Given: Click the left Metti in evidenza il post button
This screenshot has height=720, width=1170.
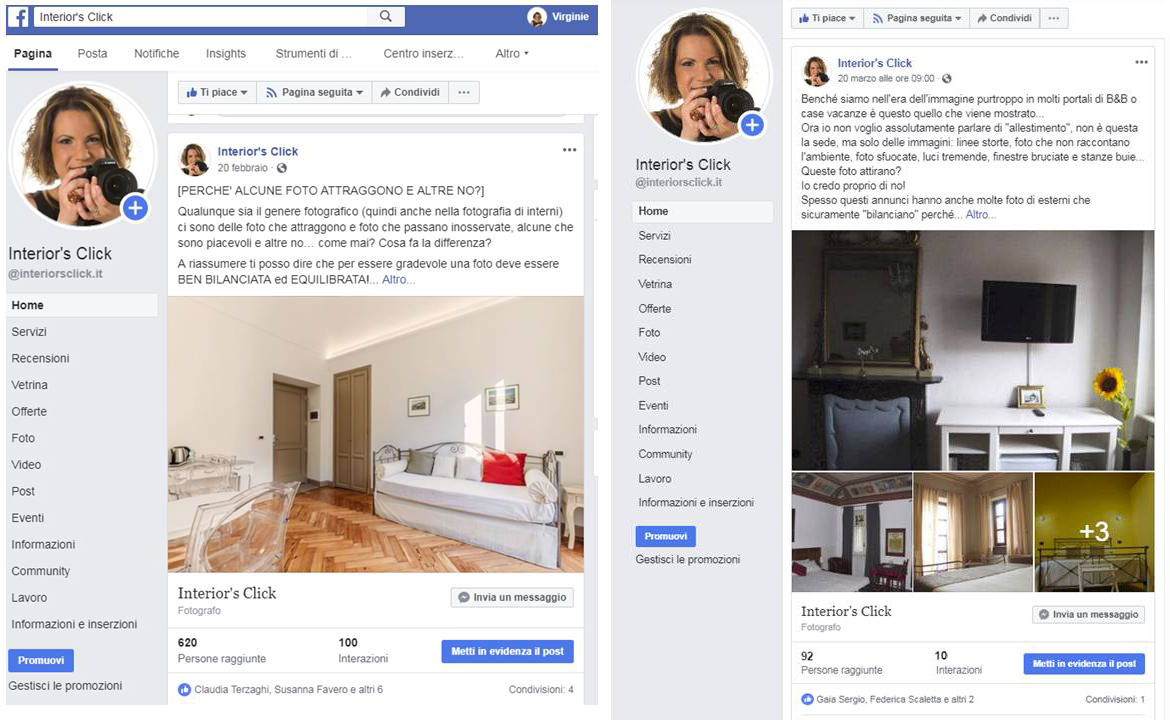Looking at the screenshot, I should (x=507, y=651).
